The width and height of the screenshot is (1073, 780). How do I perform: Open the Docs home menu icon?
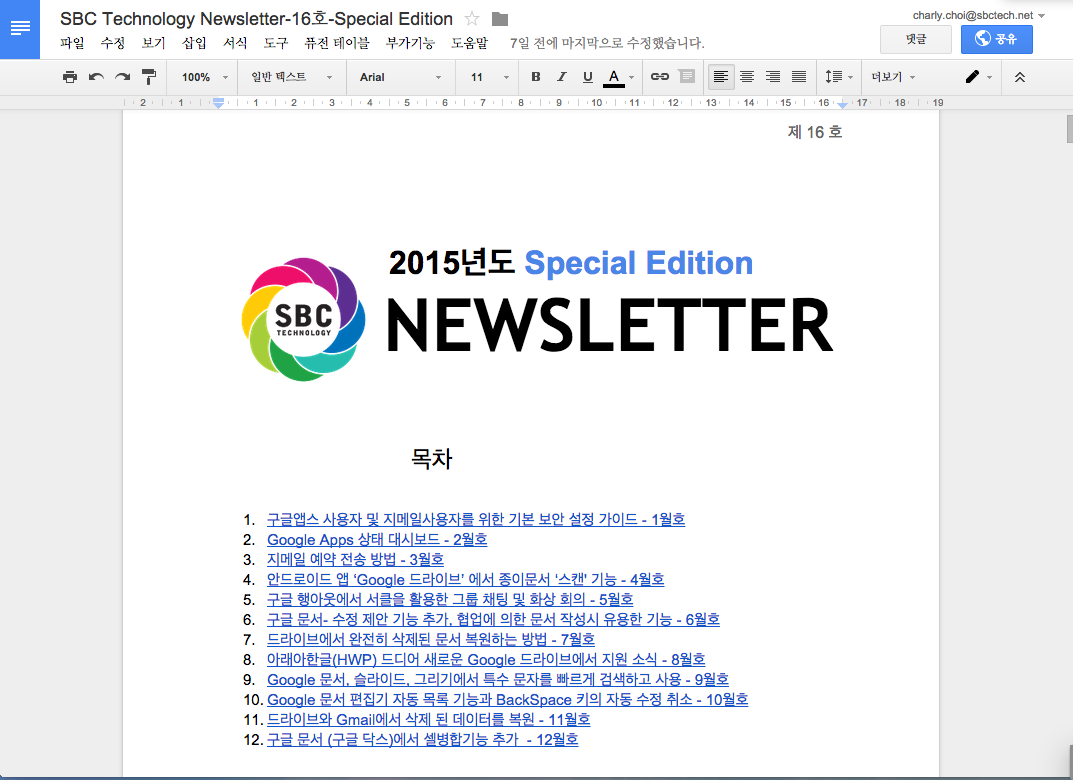pos(20,29)
